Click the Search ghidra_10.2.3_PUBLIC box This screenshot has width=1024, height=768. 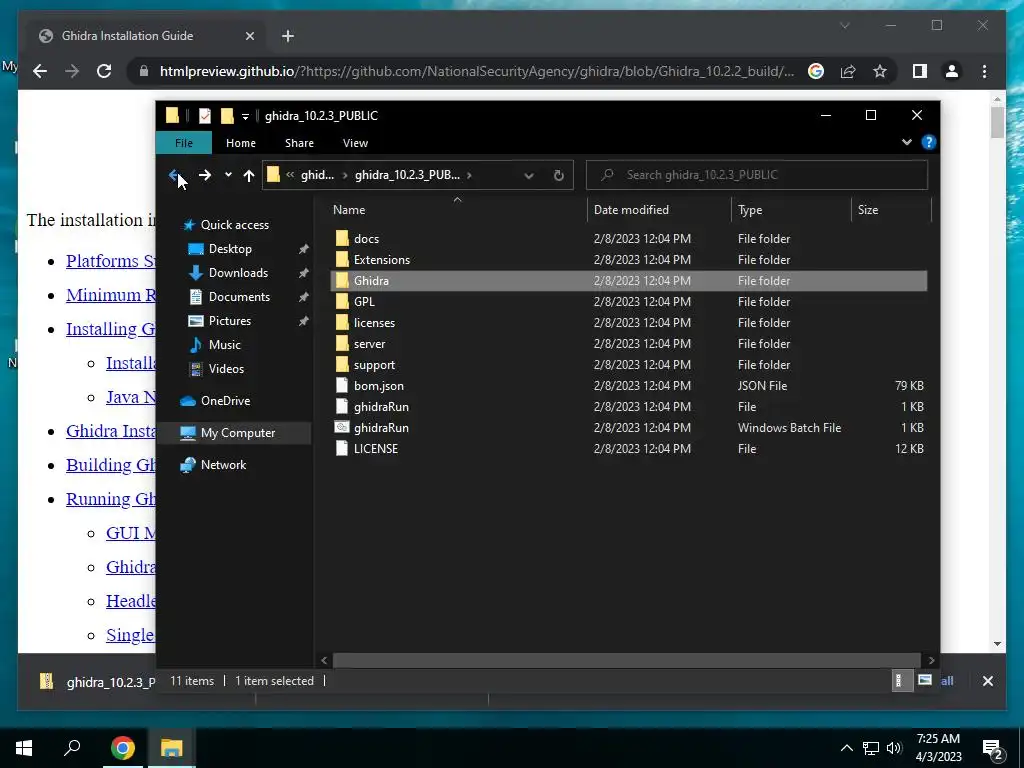click(x=757, y=175)
